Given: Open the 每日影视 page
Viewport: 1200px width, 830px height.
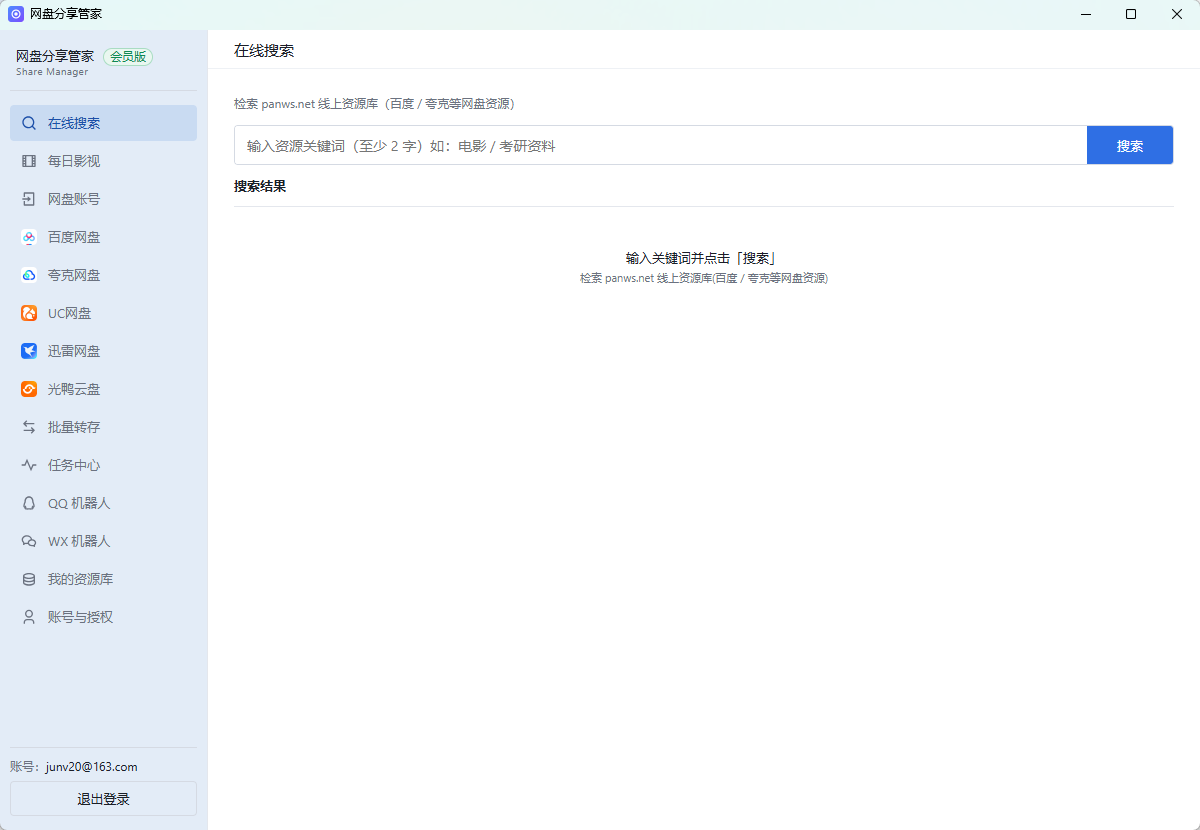Looking at the screenshot, I should 104,161.
